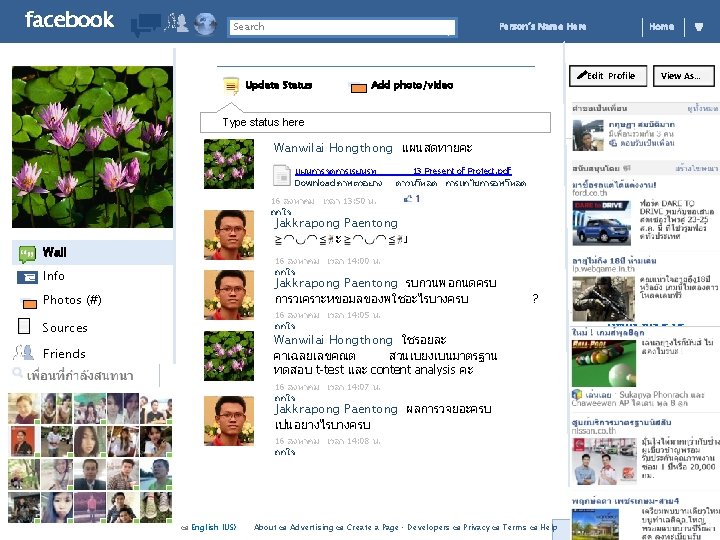Select Update Status
Screen dimensions: 720x540
[279, 85]
